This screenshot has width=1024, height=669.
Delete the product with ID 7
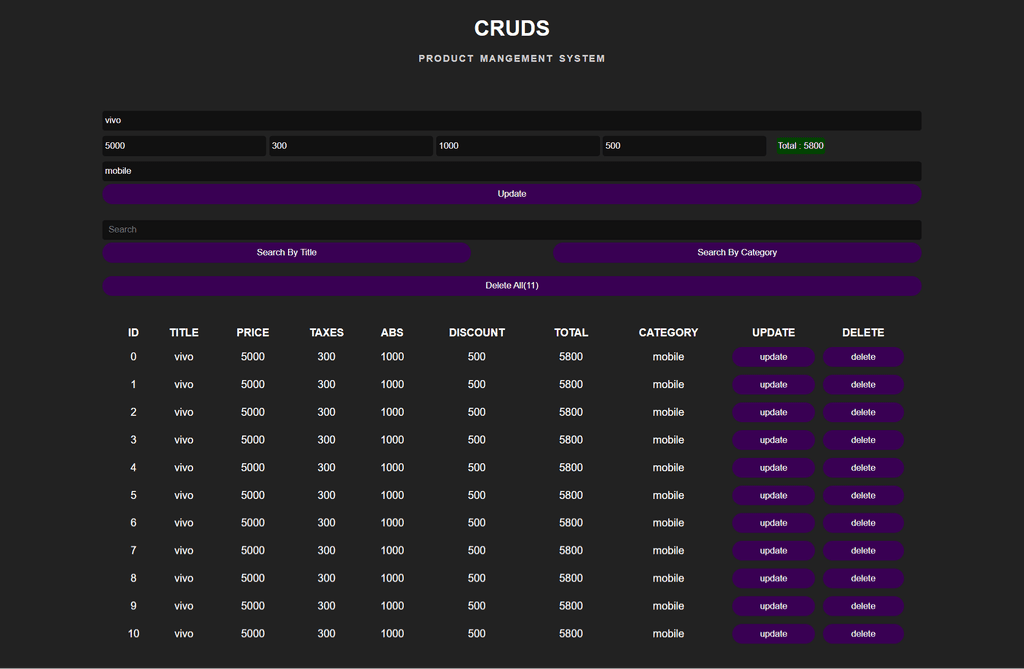pos(863,551)
